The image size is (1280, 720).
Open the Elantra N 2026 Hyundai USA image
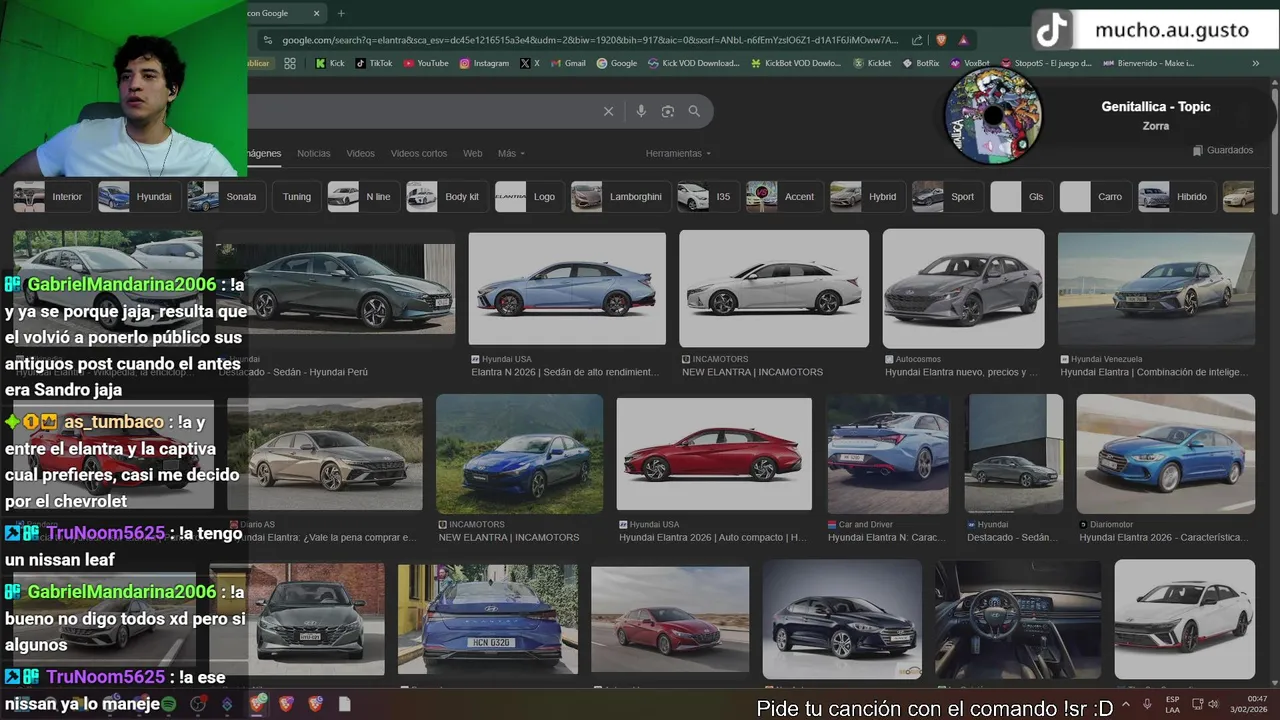click(x=567, y=289)
